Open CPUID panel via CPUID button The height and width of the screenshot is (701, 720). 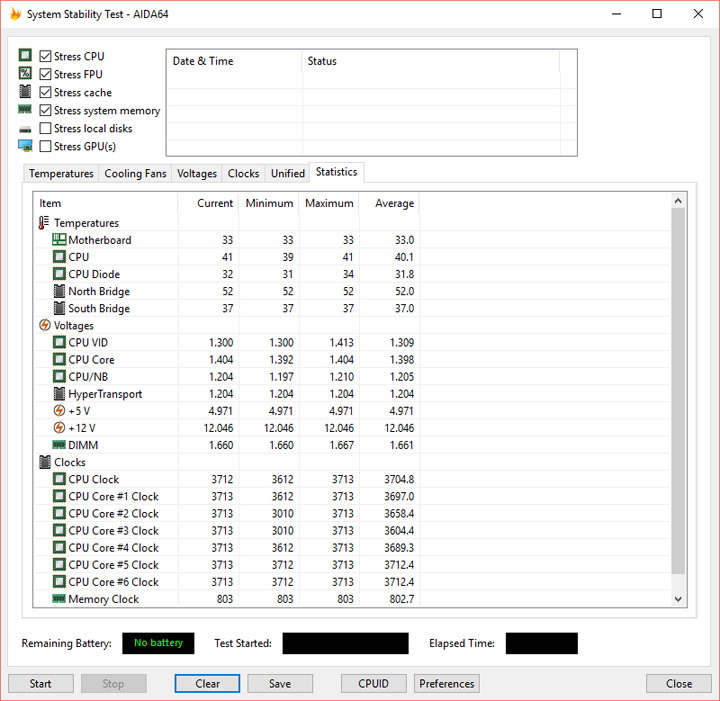tap(373, 684)
